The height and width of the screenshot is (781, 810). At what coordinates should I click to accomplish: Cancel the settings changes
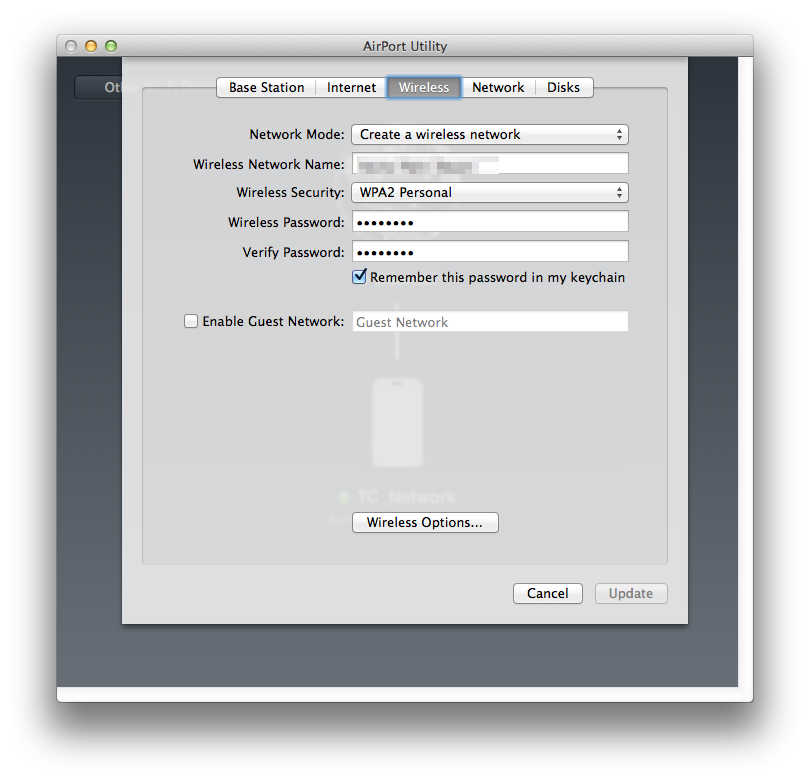point(548,593)
